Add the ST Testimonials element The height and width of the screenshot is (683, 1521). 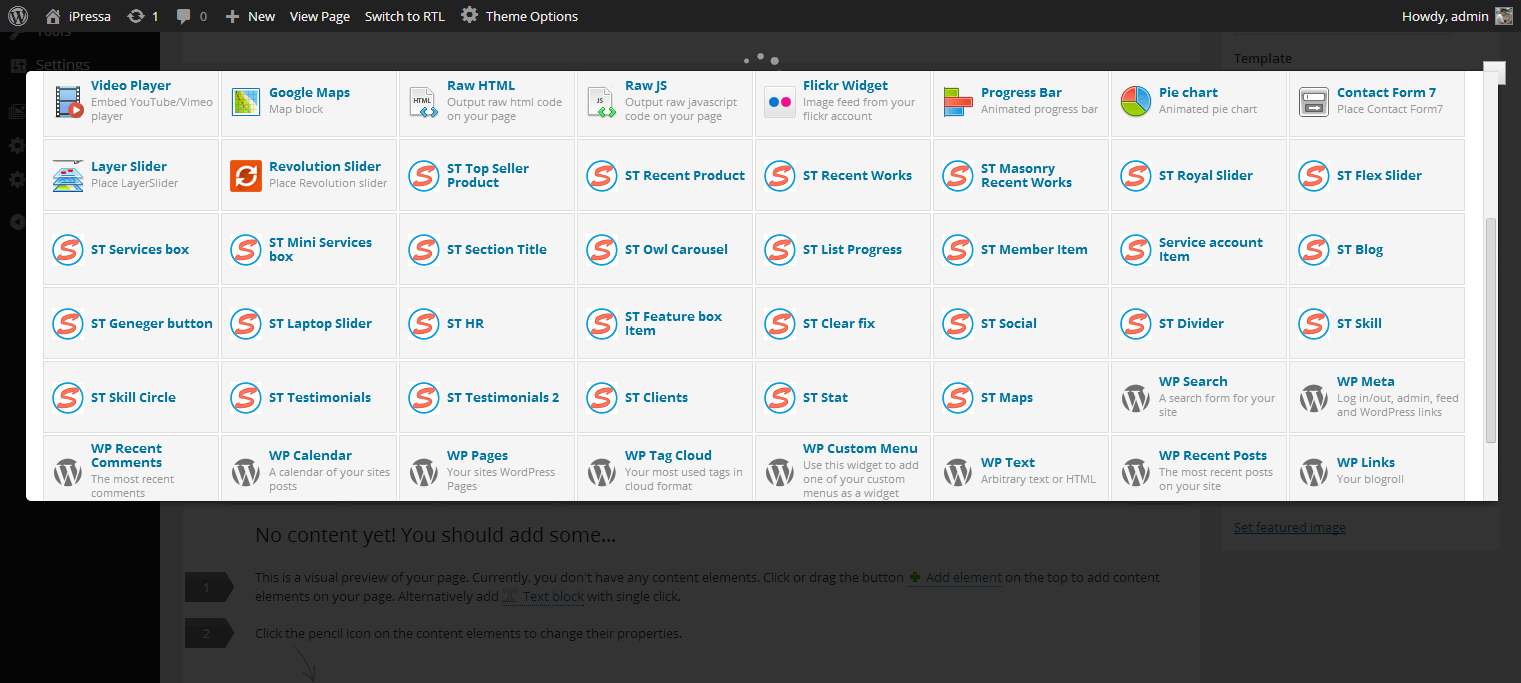(x=309, y=398)
